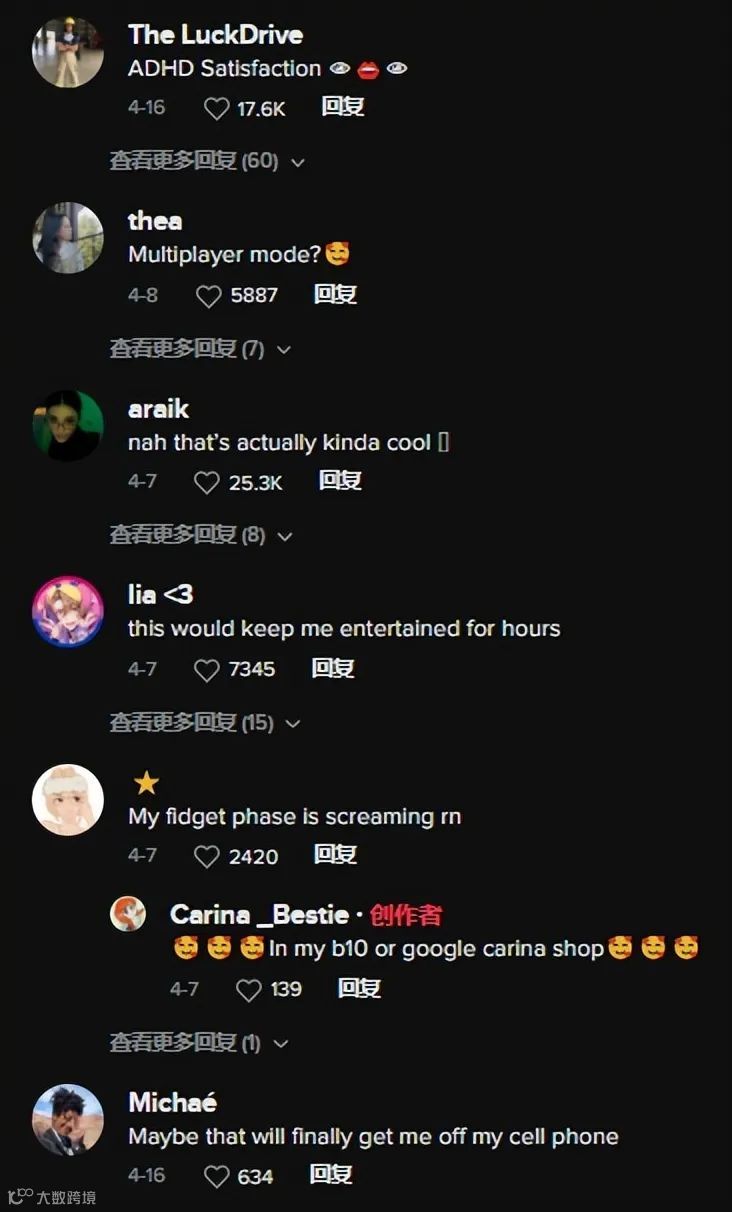Image resolution: width=732 pixels, height=1212 pixels.
Task: Heart lia <3's entertained comment
Action: tap(206, 670)
